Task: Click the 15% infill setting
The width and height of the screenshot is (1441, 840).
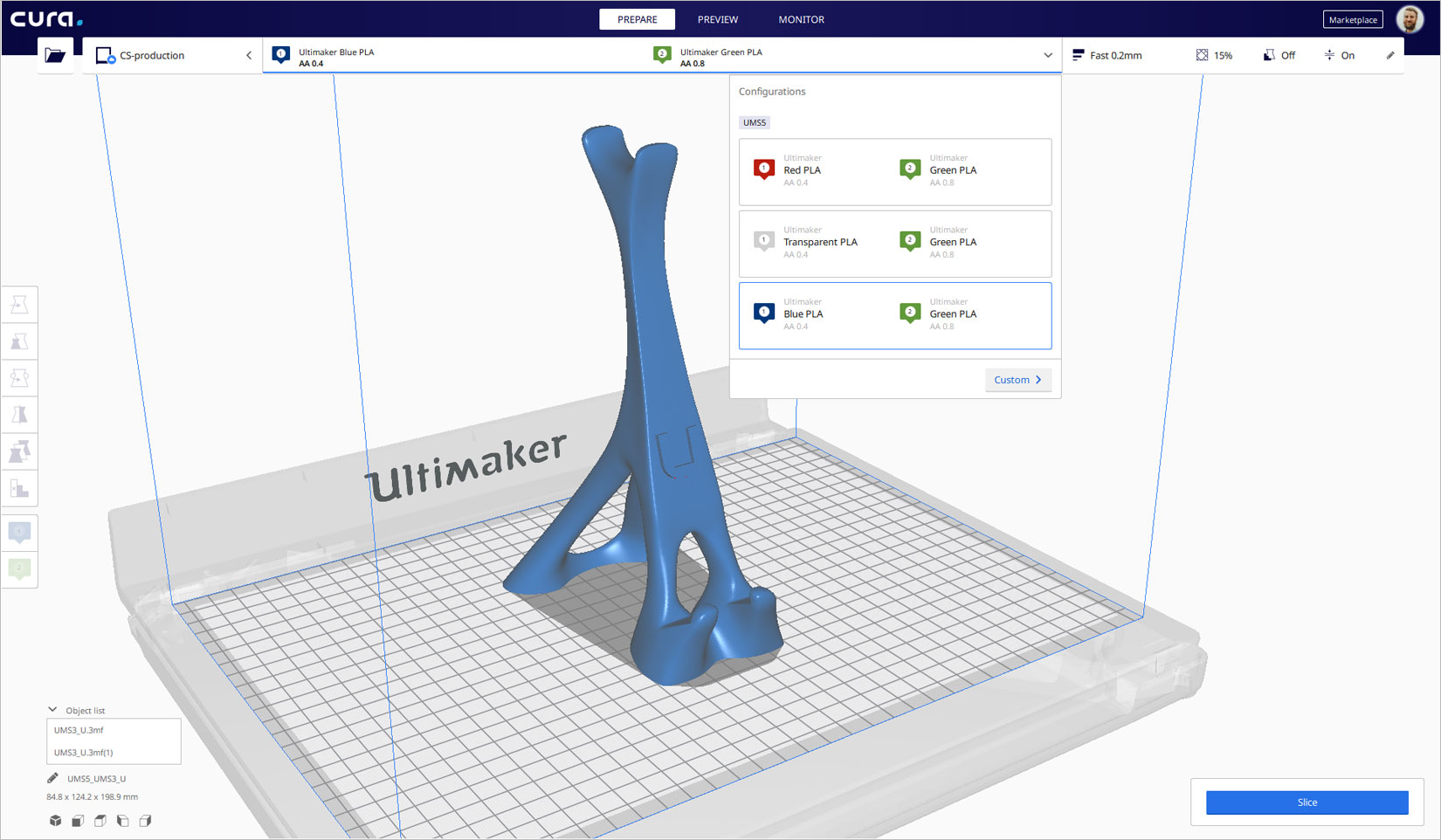Action: tap(1214, 55)
